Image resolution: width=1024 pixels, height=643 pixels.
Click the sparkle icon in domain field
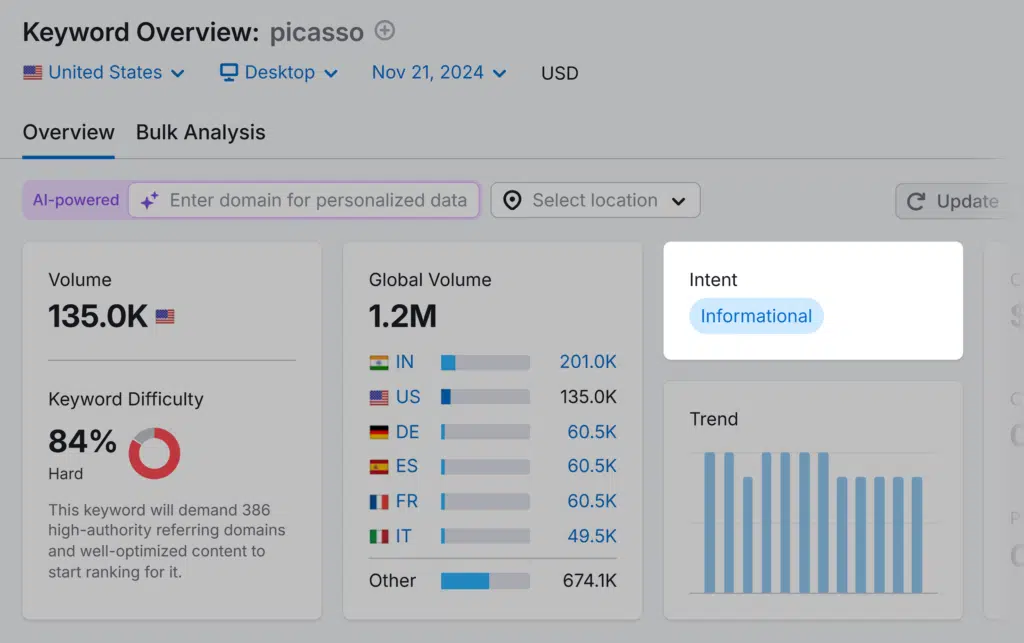click(x=149, y=201)
